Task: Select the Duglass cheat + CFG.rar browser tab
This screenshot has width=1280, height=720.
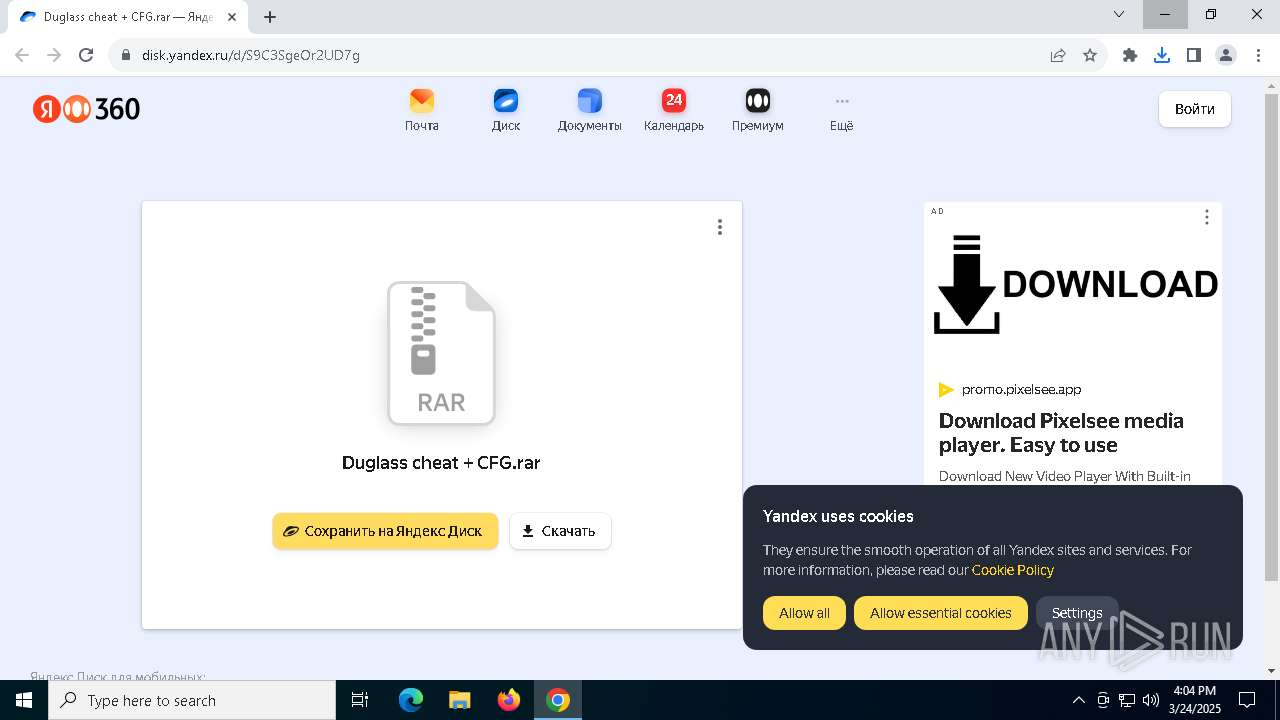Action: [128, 17]
